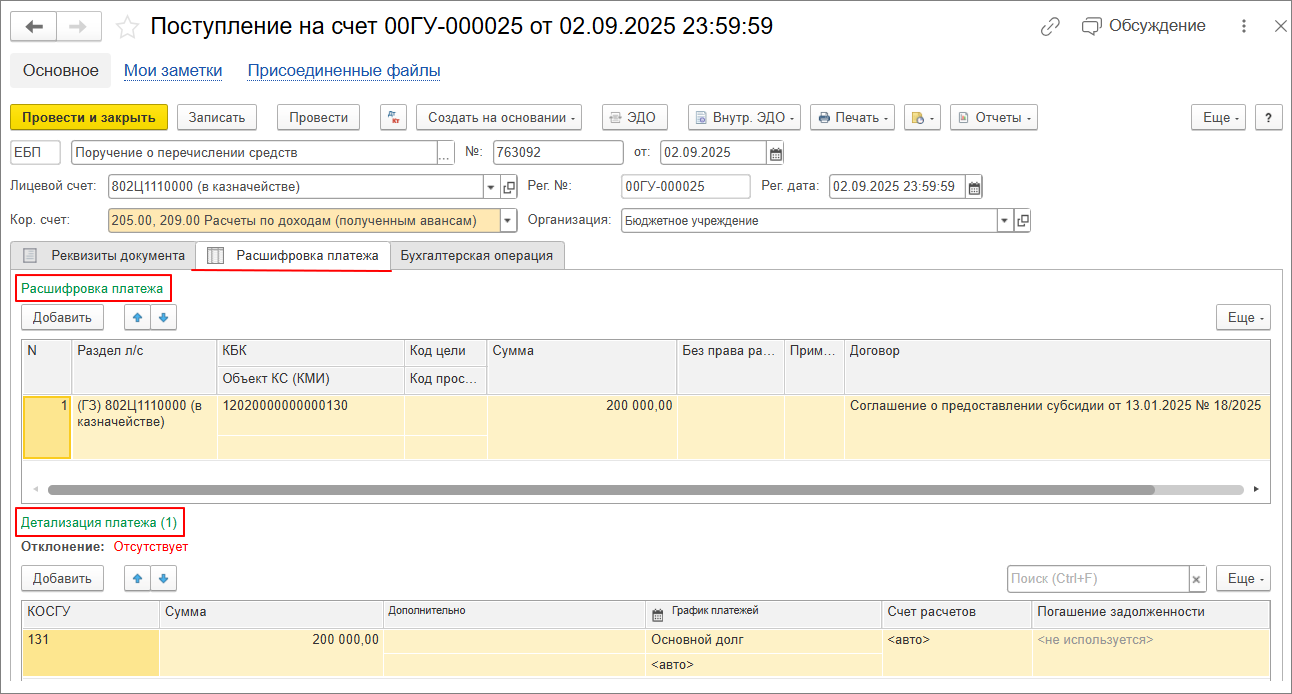Clear the search field with X
This screenshot has height=694, width=1292.
pos(1196,579)
